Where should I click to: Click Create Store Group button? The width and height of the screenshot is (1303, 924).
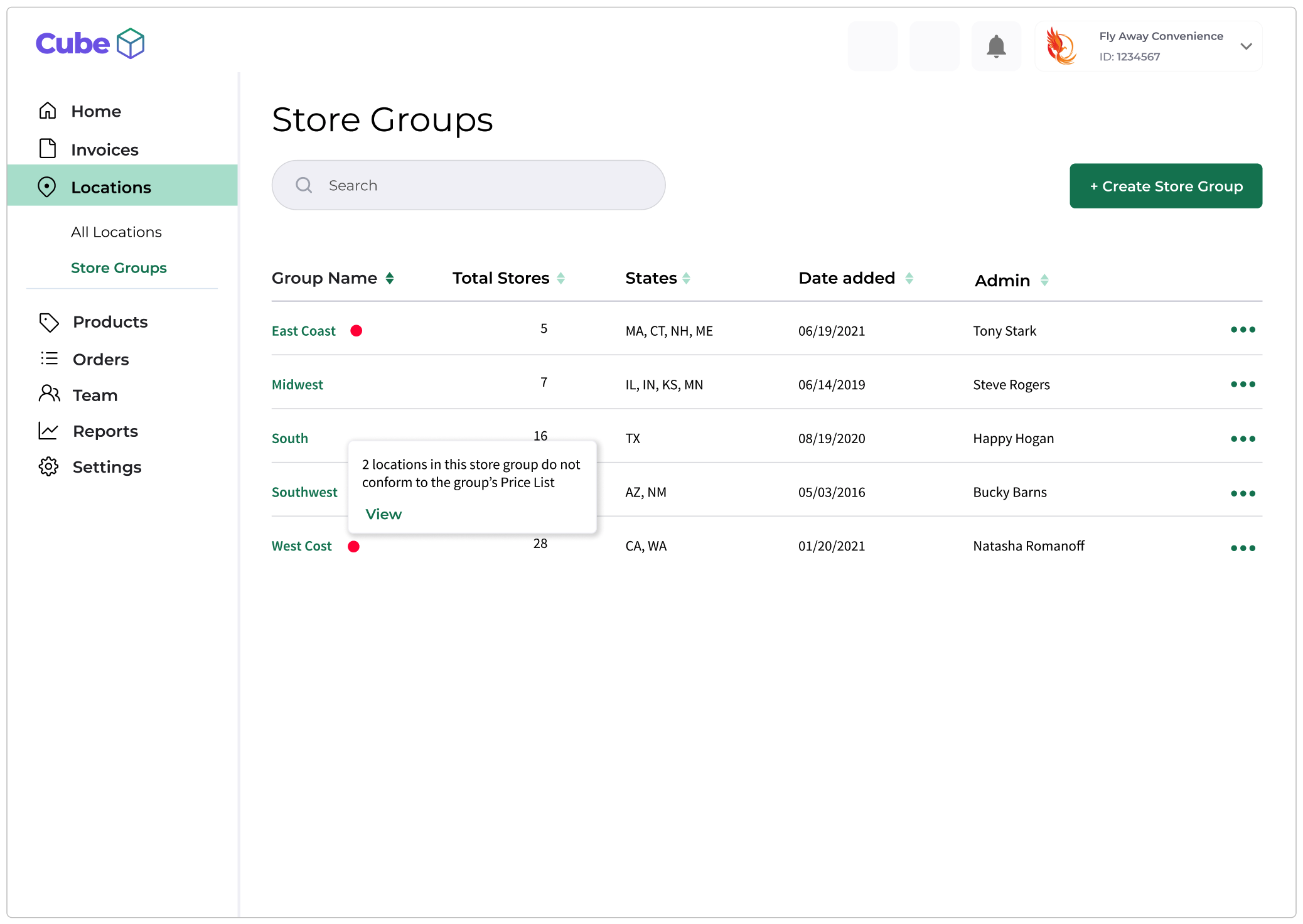coord(1166,186)
